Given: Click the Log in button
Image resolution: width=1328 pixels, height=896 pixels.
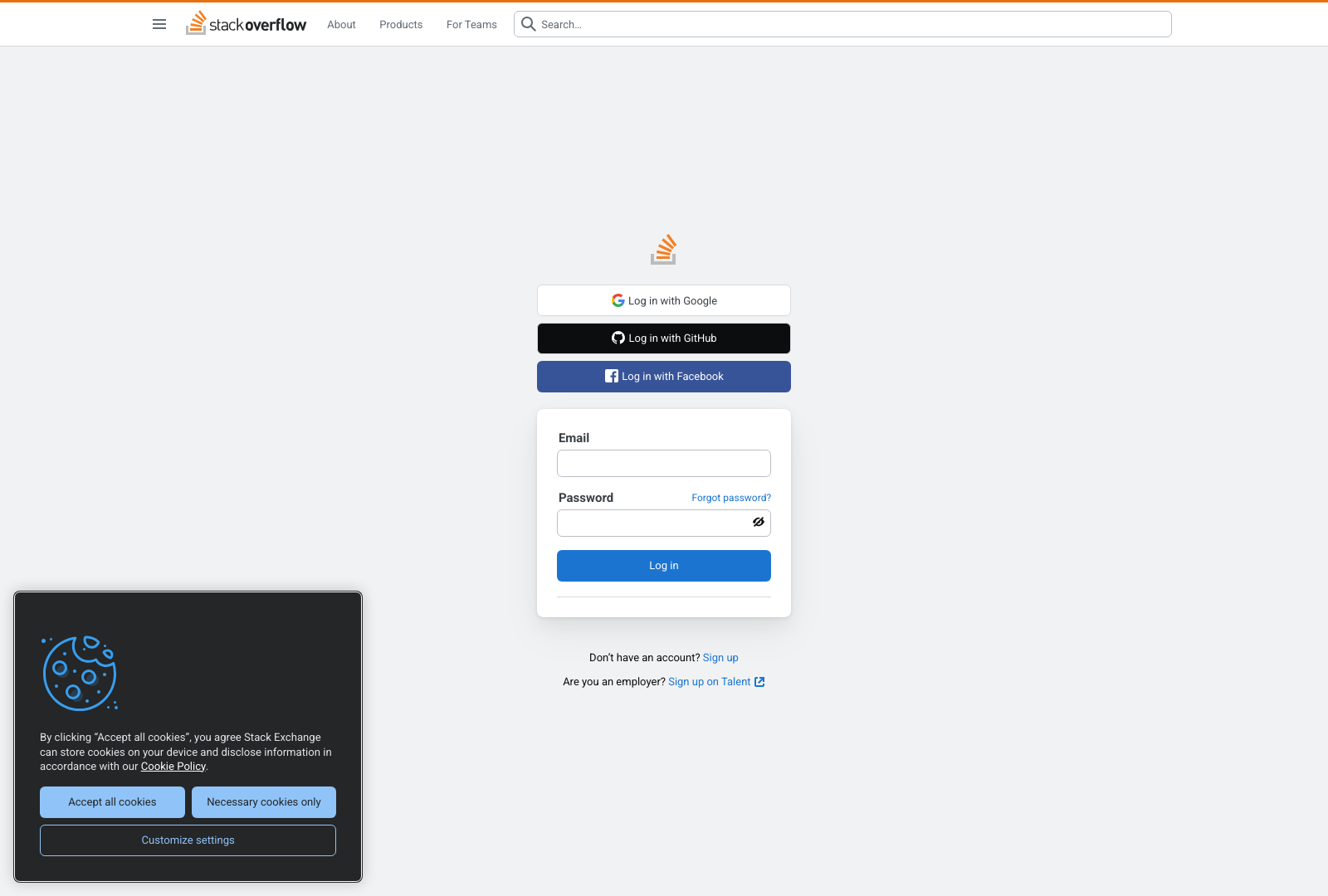Looking at the screenshot, I should coord(663,565).
